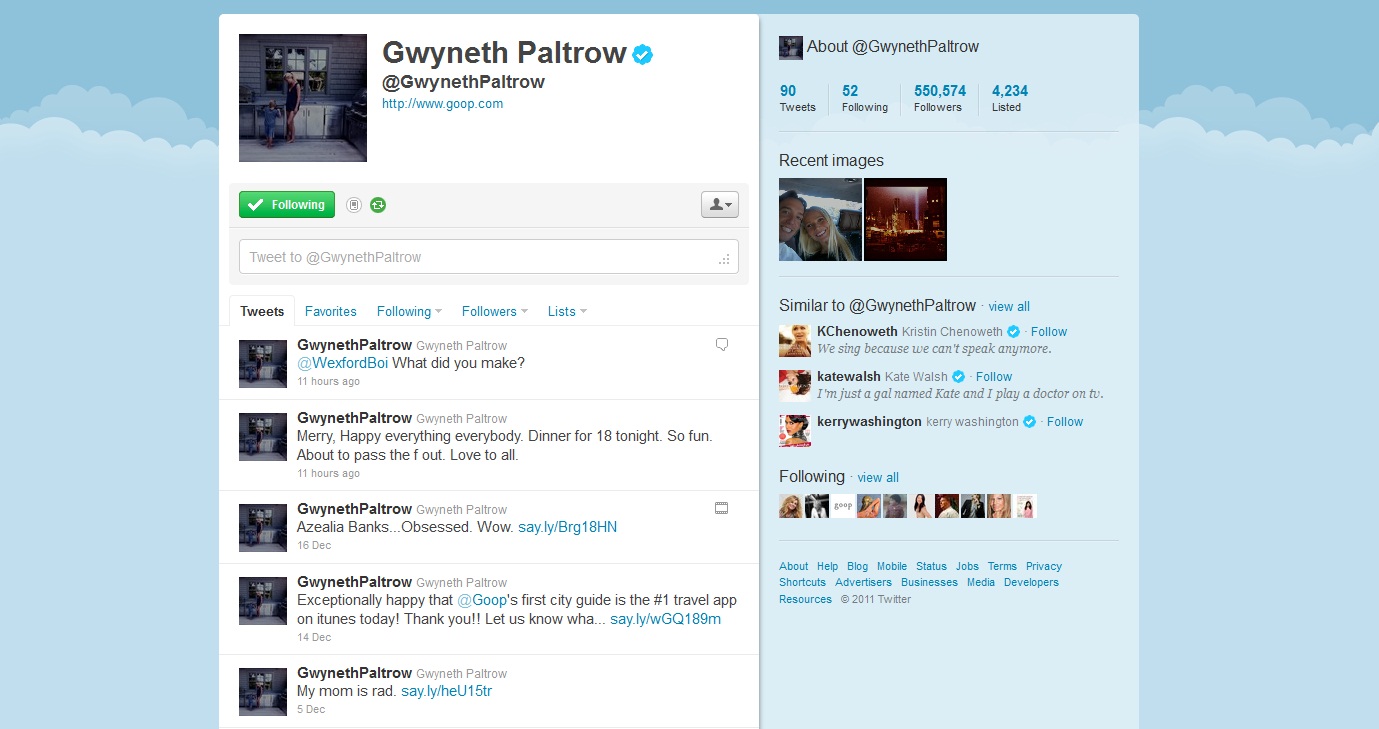Open the Advertisers footer link
Screen dimensions: 1379x729
(864, 582)
